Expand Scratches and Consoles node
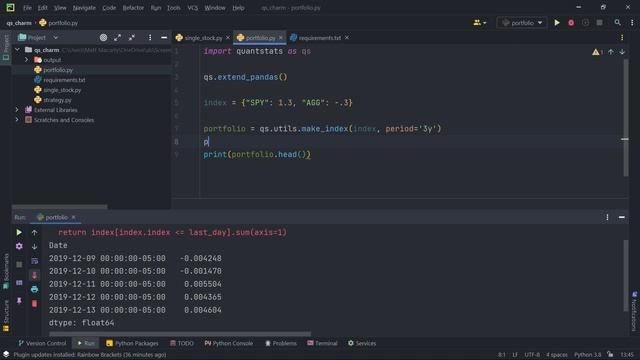This screenshot has width=640, height=360. pyautogui.click(x=17, y=120)
